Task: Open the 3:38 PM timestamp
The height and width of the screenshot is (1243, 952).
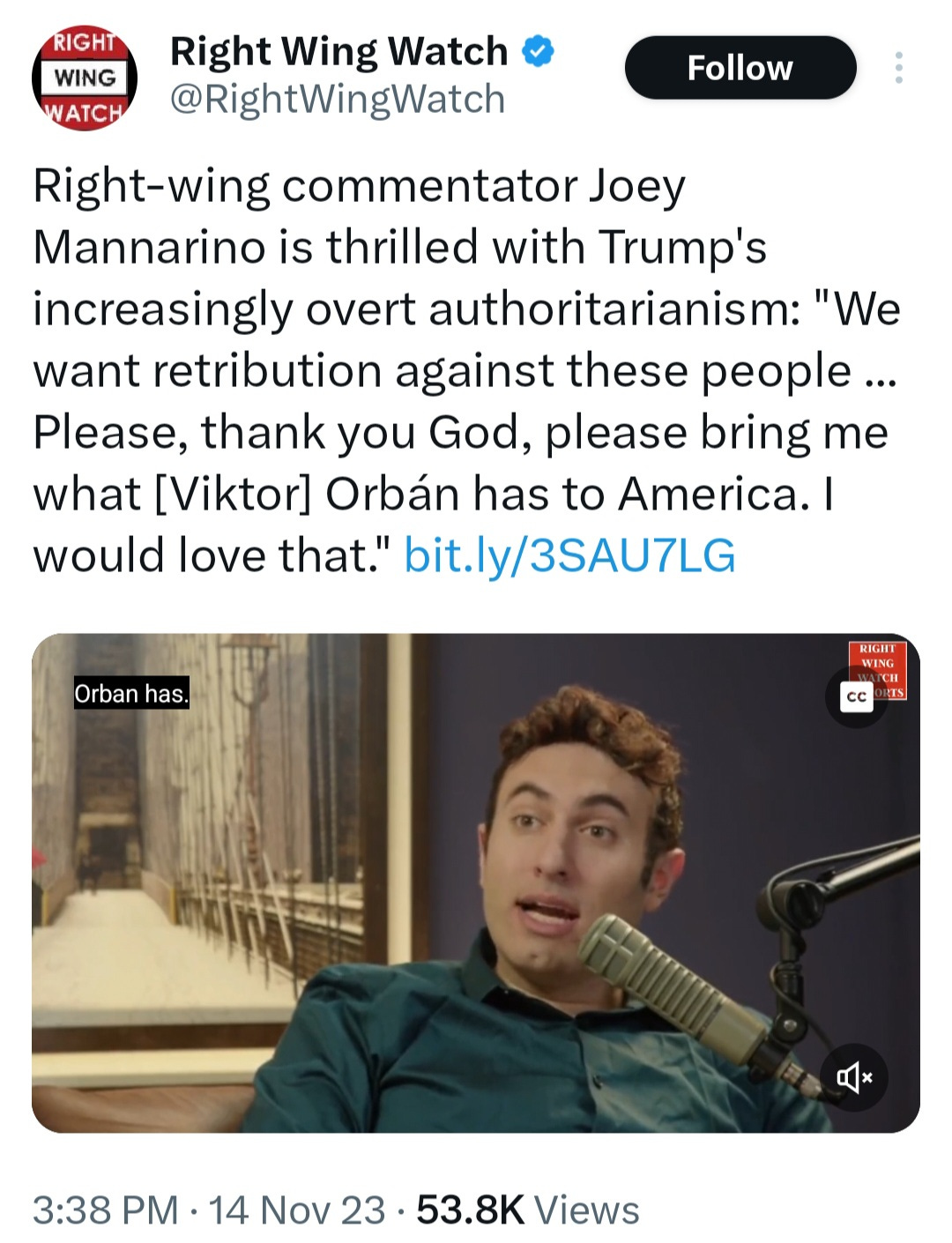Action: pos(106,1210)
